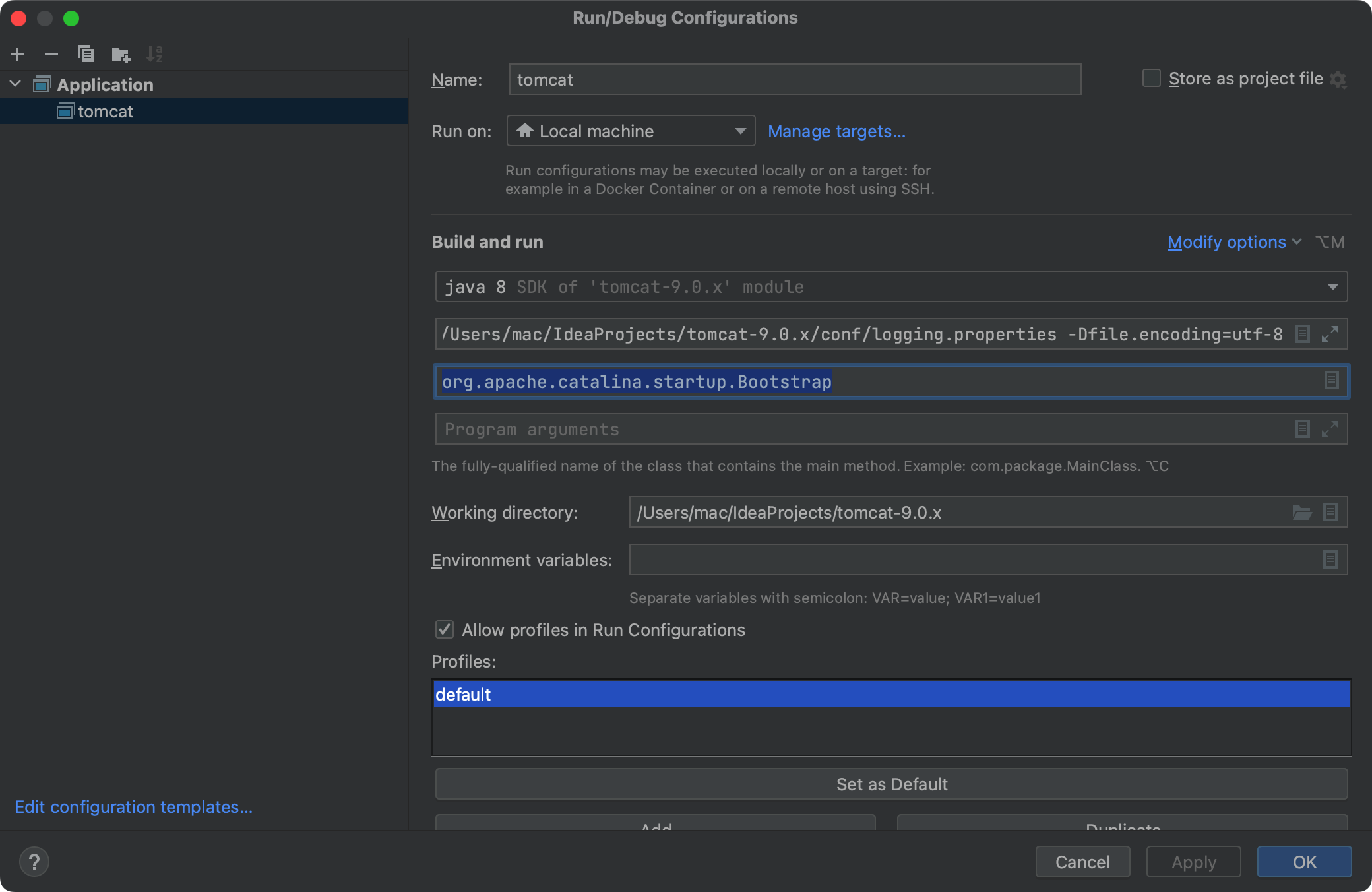Open the Run on Local machine dropdown
Screen dimensions: 1372x892
click(x=630, y=131)
